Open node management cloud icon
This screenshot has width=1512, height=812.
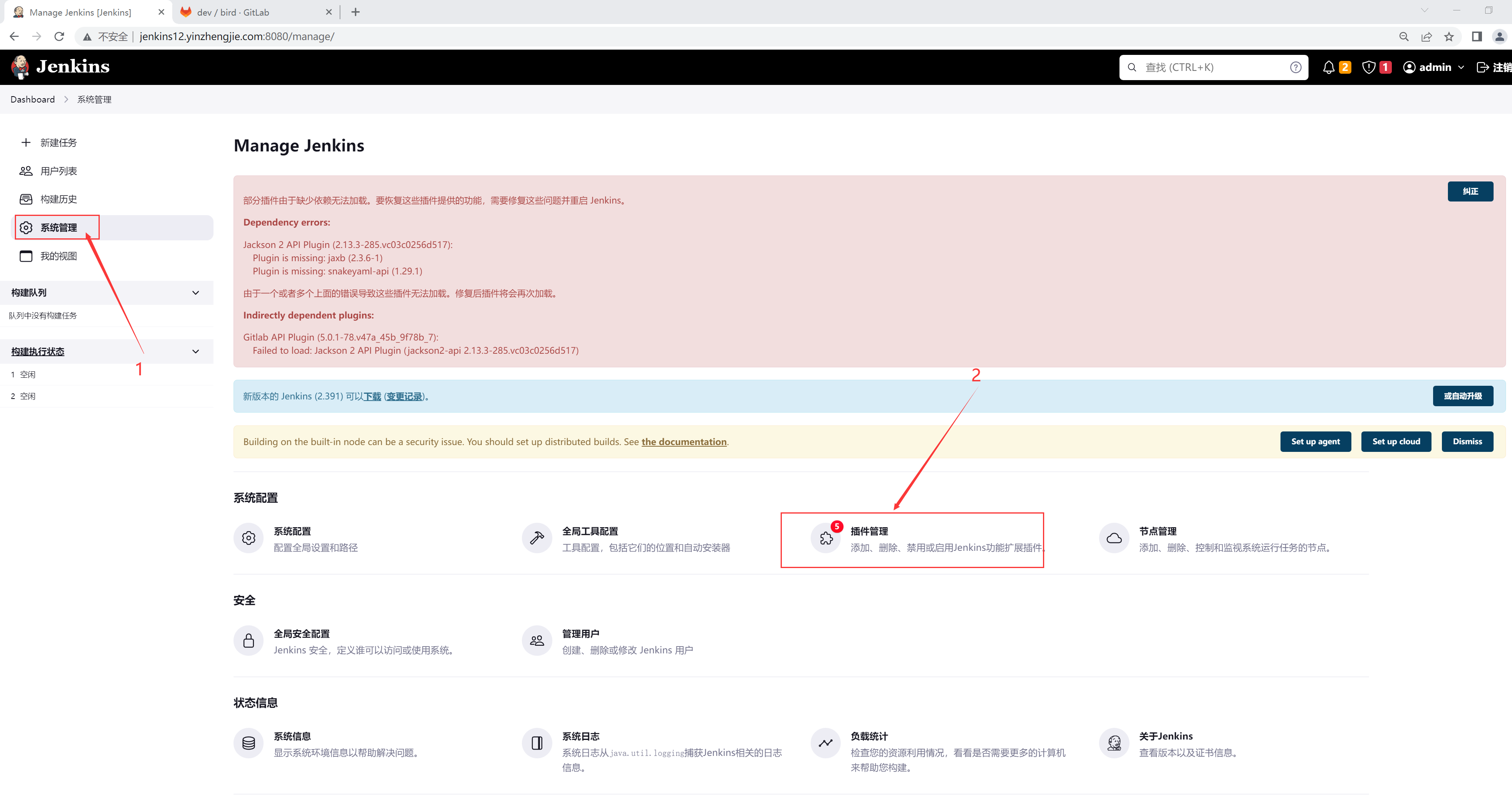[1114, 538]
